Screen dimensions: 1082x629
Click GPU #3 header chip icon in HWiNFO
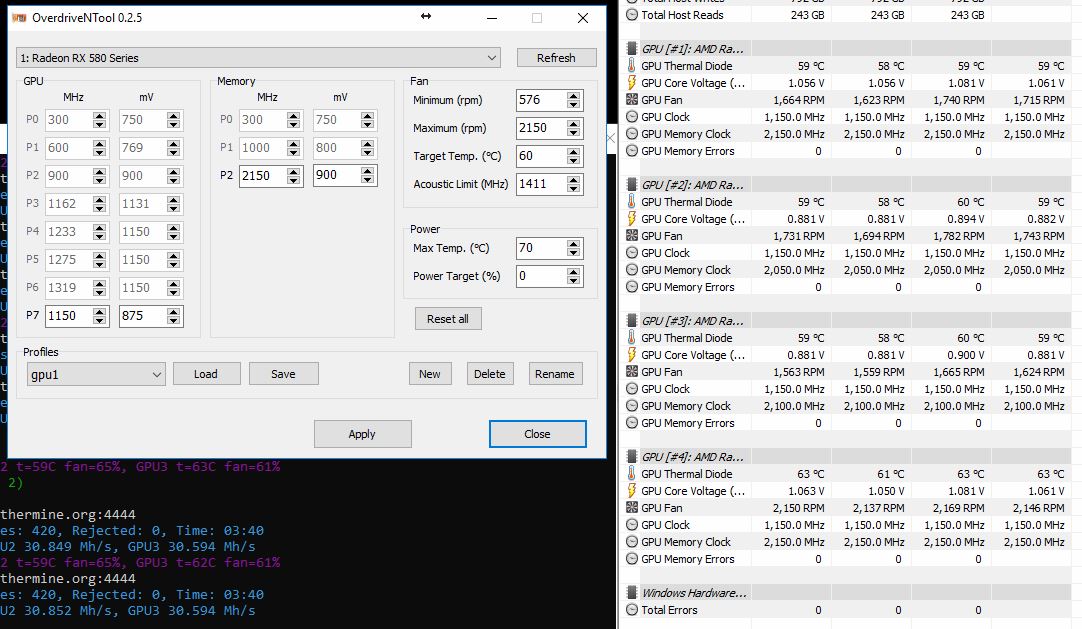(631, 321)
